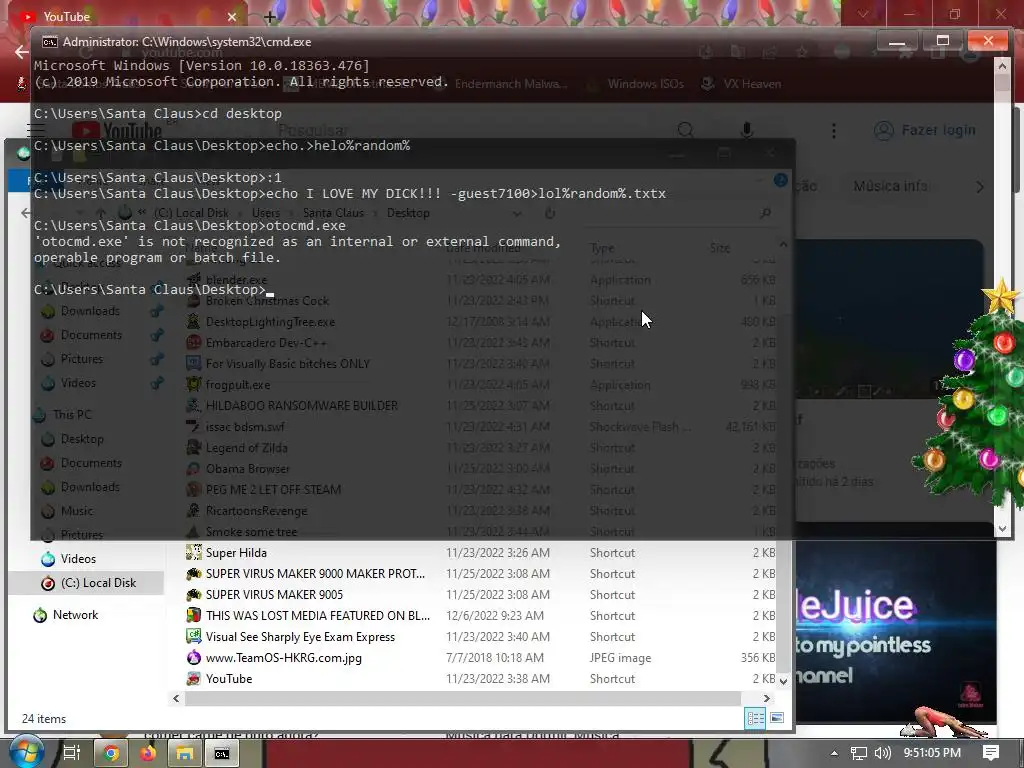
Task: Click the YouTube search magnifier icon
Action: (686, 130)
